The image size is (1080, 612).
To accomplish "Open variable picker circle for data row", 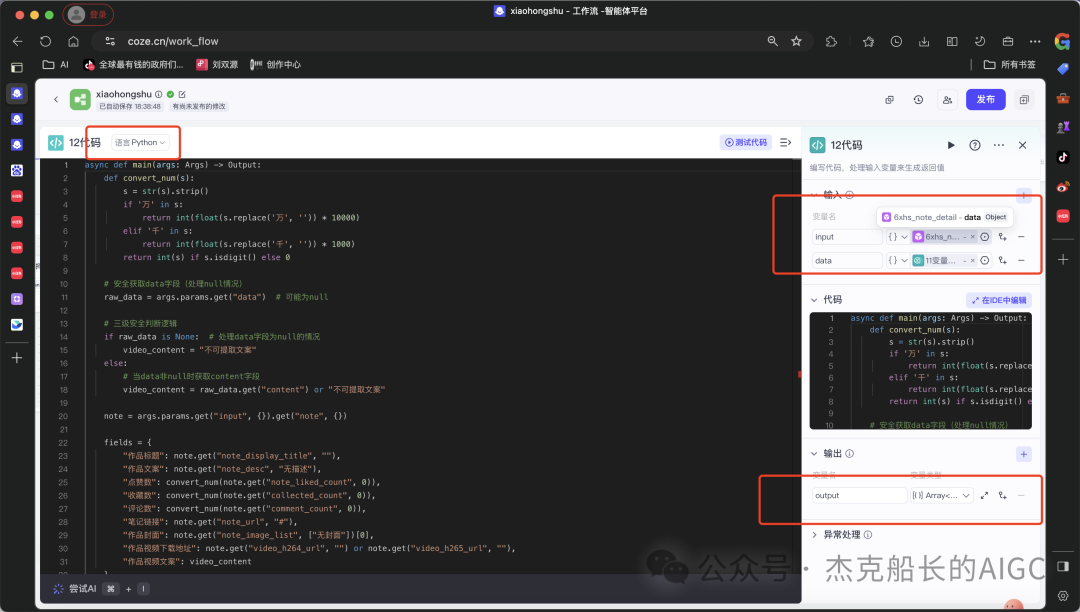I will [985, 260].
